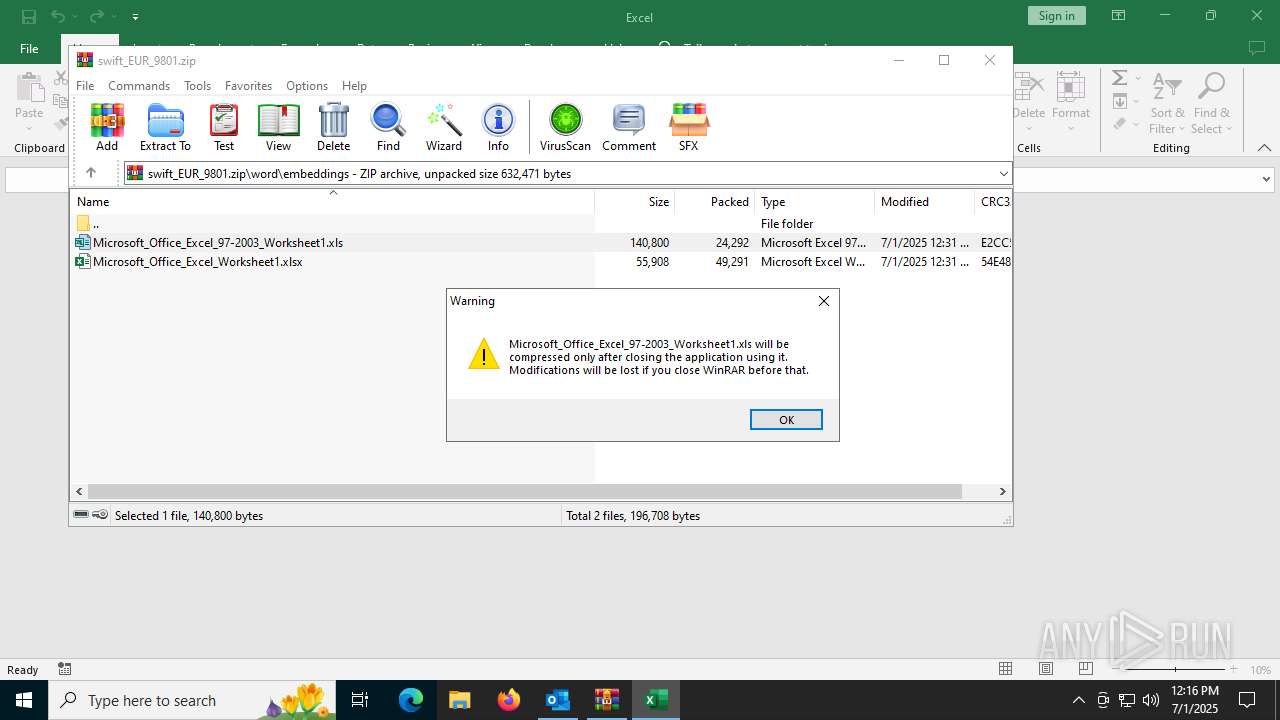Create SFX self-extracting archive
Viewport: 1280px width, 720px height.
[x=689, y=127]
